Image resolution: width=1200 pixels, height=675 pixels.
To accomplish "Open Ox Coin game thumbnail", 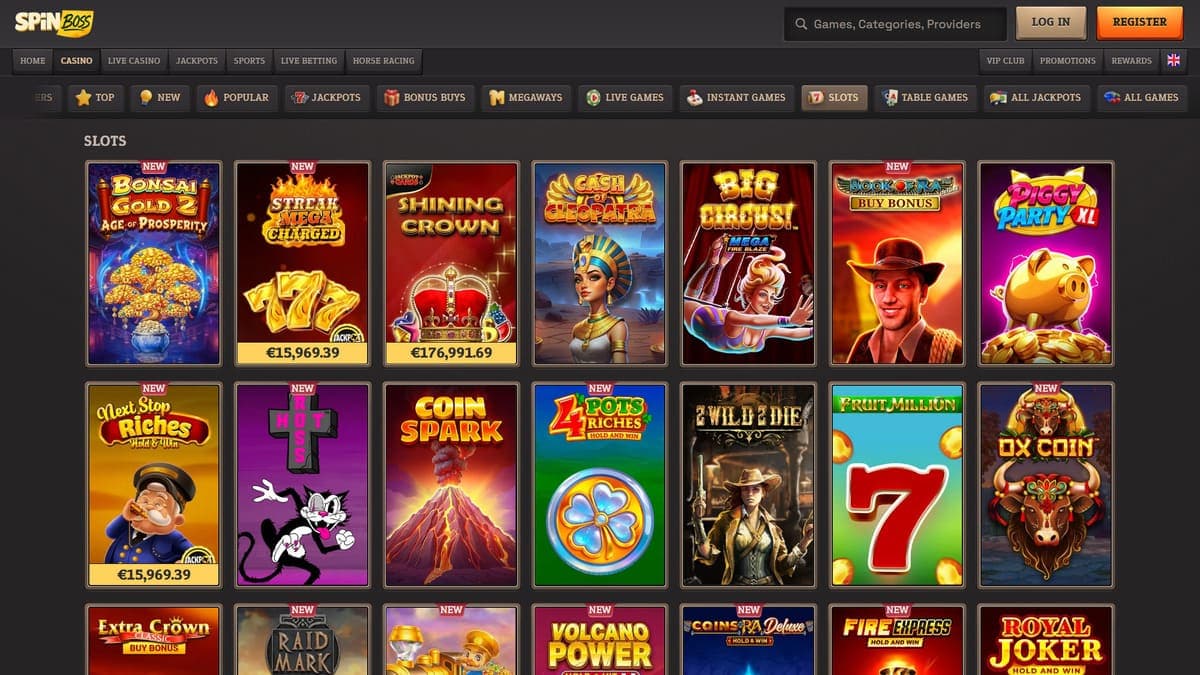I will coord(1046,485).
